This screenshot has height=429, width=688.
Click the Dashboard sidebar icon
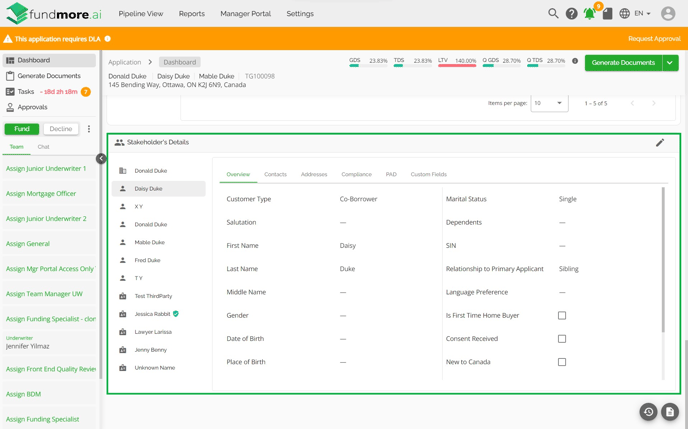tap(10, 60)
